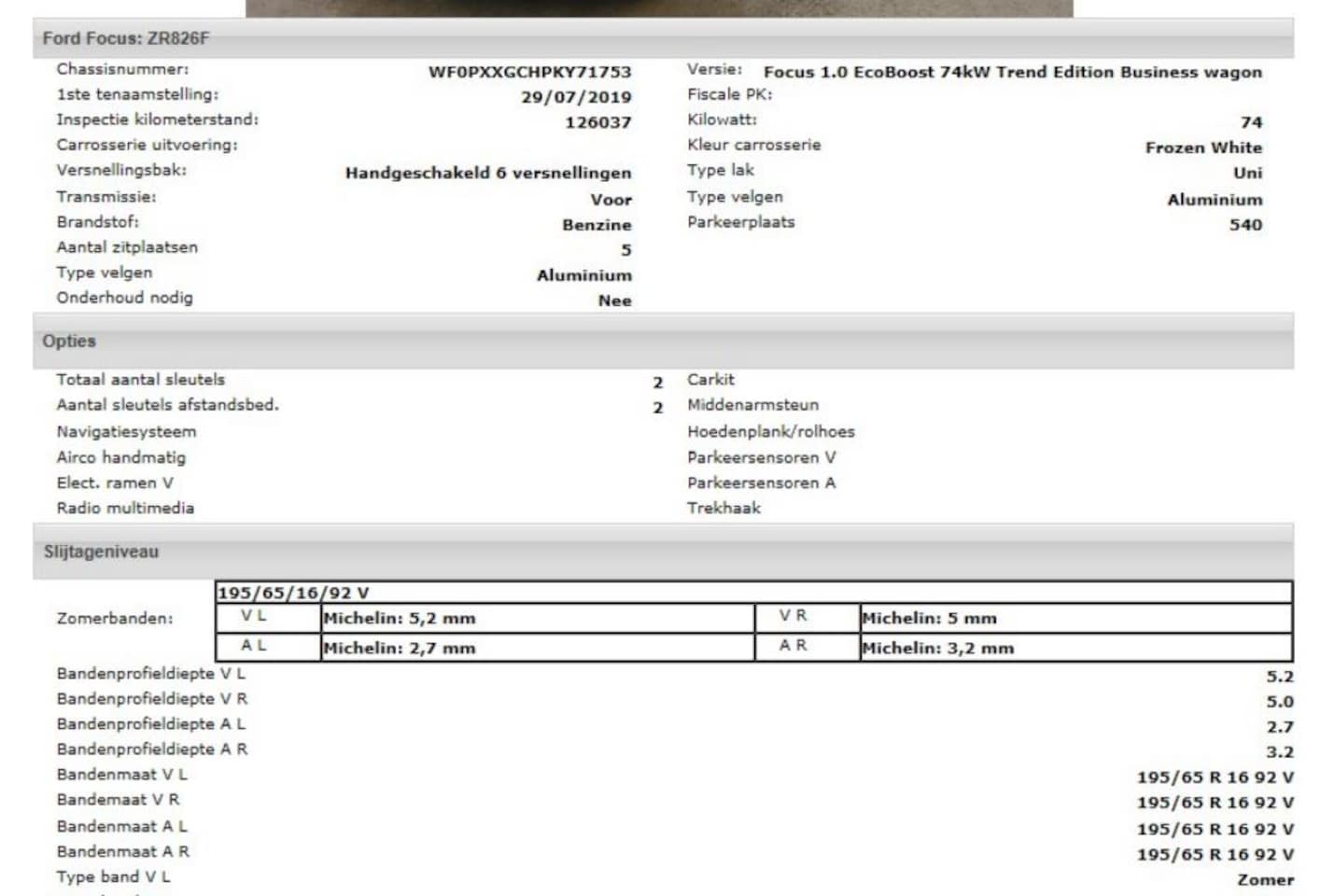Click Bandenprofieldiepte V R value 5.0
The image size is (1334, 896).
pyautogui.click(x=1279, y=702)
